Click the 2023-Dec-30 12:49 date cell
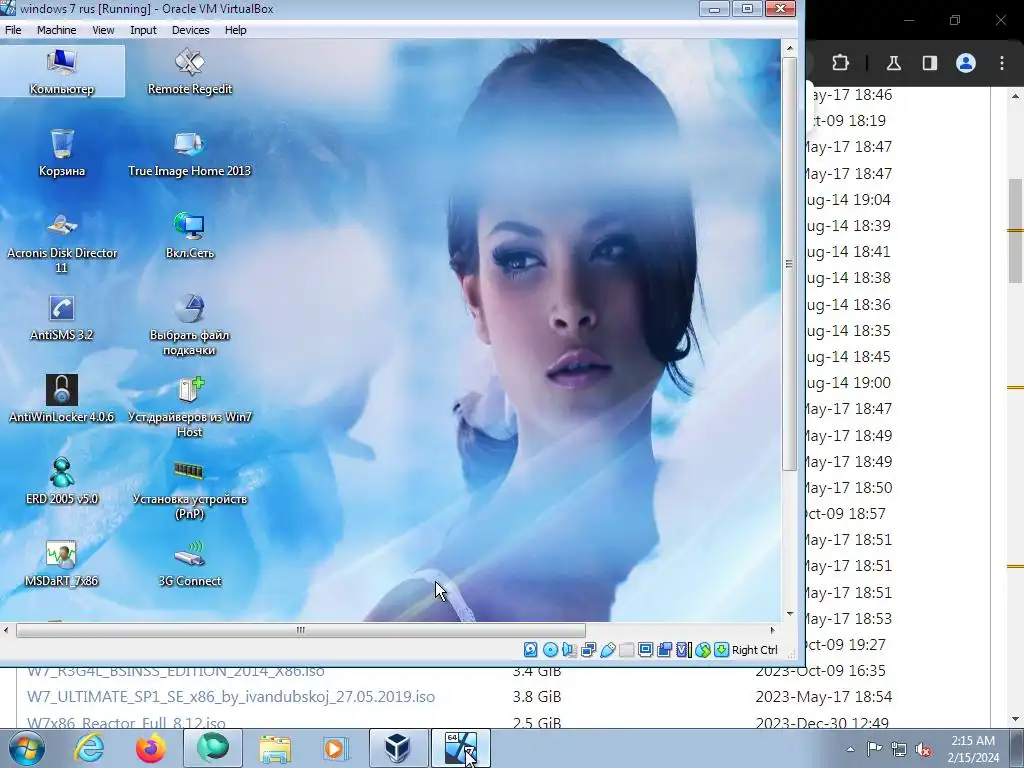 (822, 723)
